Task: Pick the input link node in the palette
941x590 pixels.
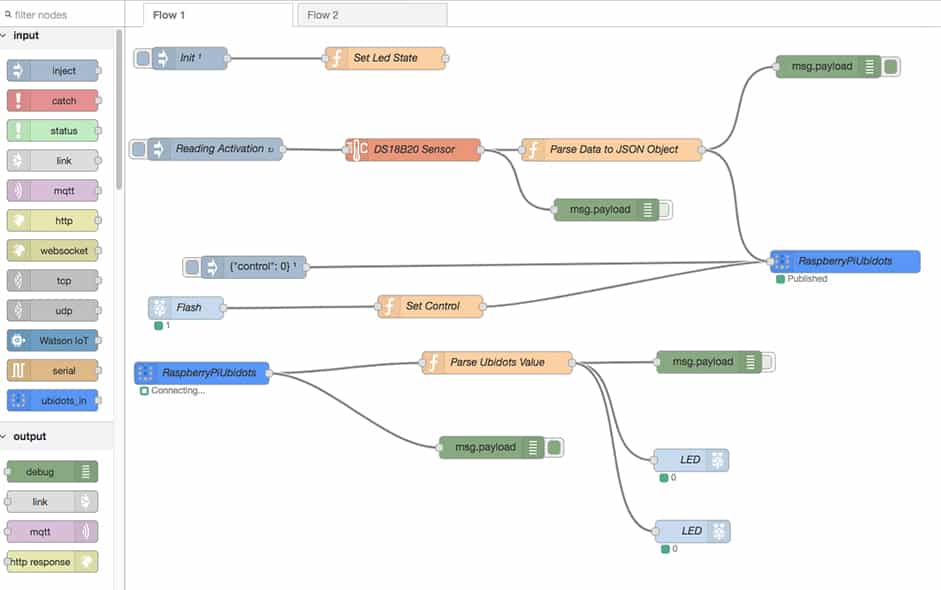Action: (x=52, y=161)
